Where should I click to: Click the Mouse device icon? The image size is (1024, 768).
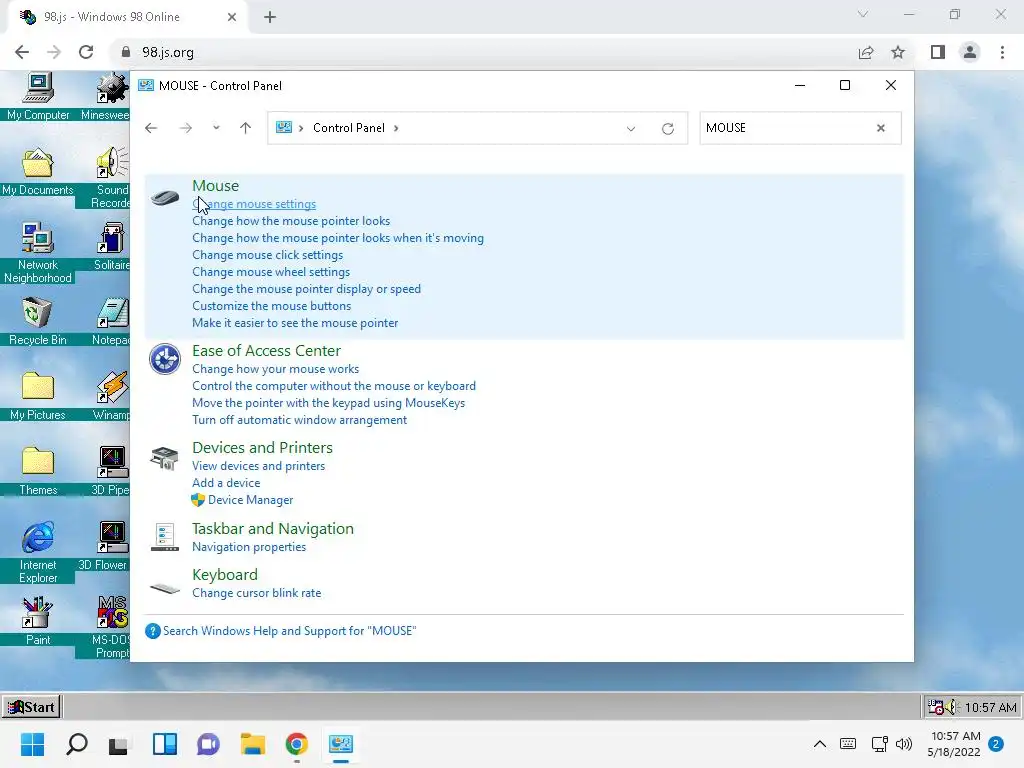(x=165, y=197)
